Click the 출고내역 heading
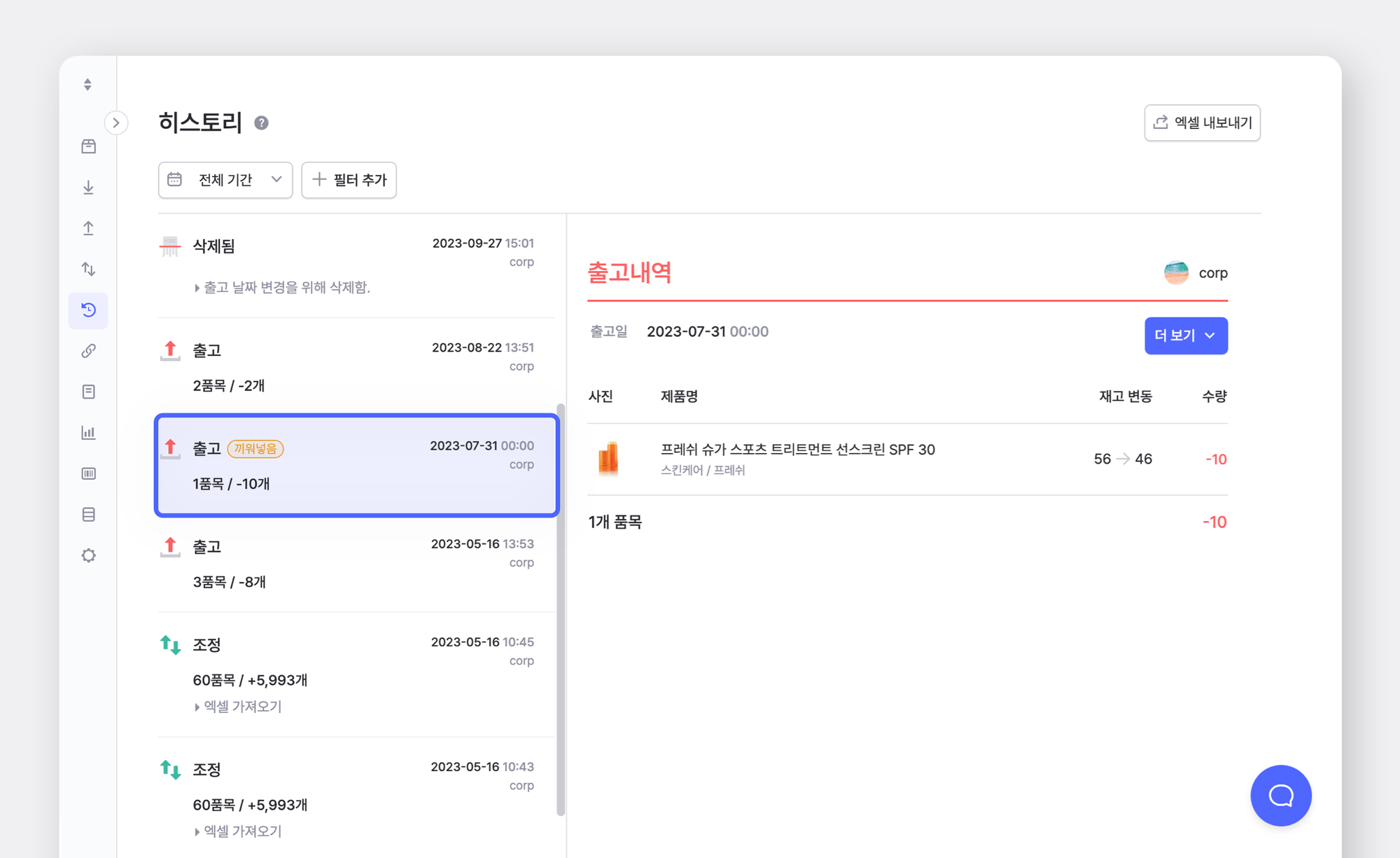 point(629,272)
